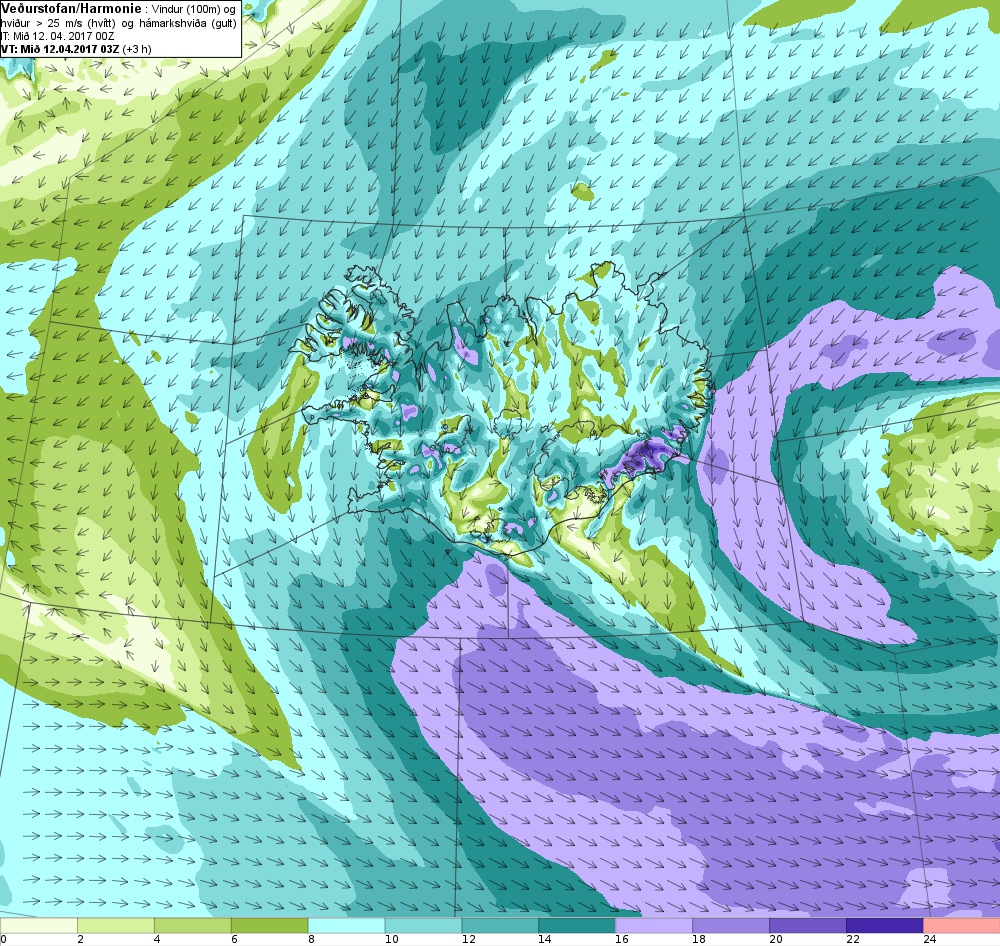Click the light lavender 16–18 m/s legend swatch
This screenshot has width=1000, height=946.
point(654,925)
